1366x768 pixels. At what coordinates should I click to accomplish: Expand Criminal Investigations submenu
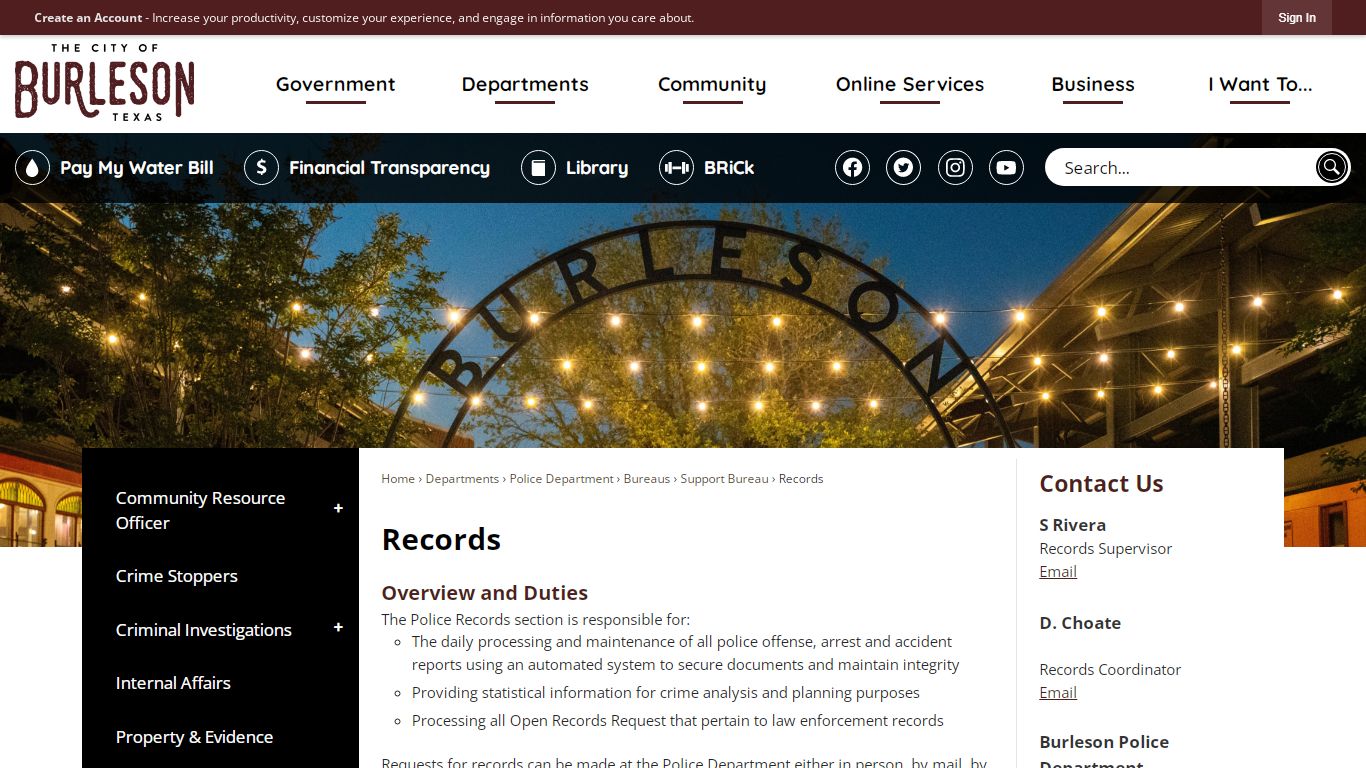tap(338, 628)
